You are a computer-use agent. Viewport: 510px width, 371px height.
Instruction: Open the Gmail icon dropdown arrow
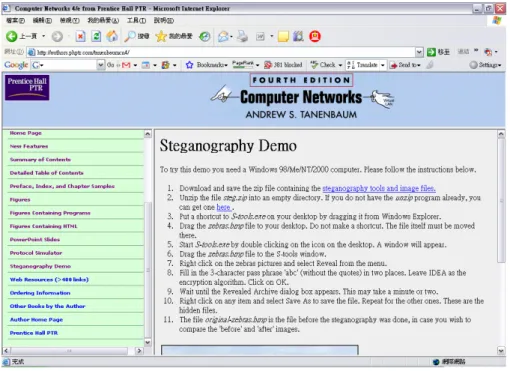click(x=135, y=65)
